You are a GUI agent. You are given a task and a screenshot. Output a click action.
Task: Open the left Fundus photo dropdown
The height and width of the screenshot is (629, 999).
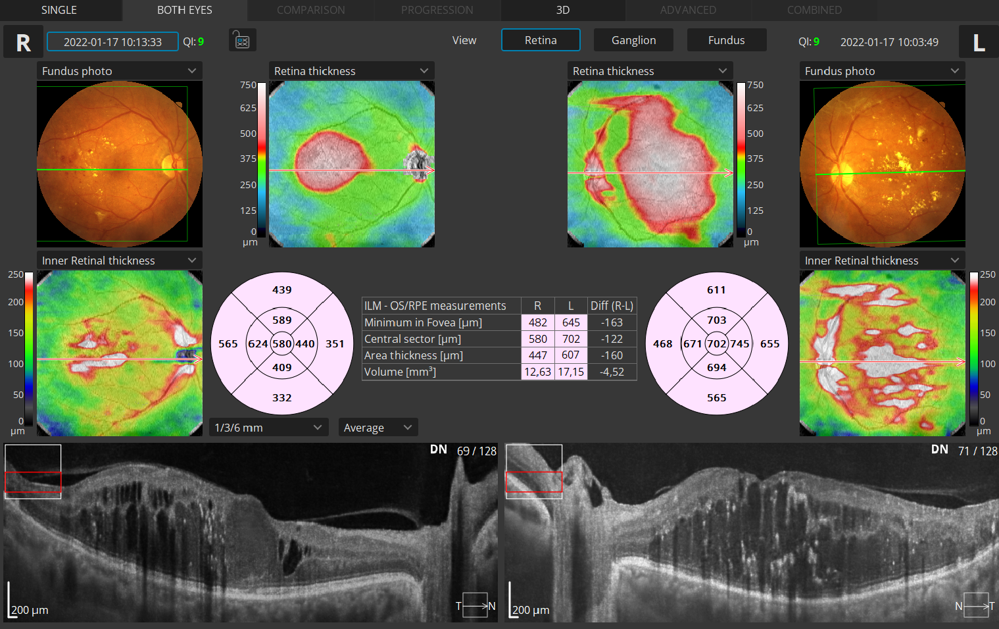pyautogui.click(x=118, y=71)
